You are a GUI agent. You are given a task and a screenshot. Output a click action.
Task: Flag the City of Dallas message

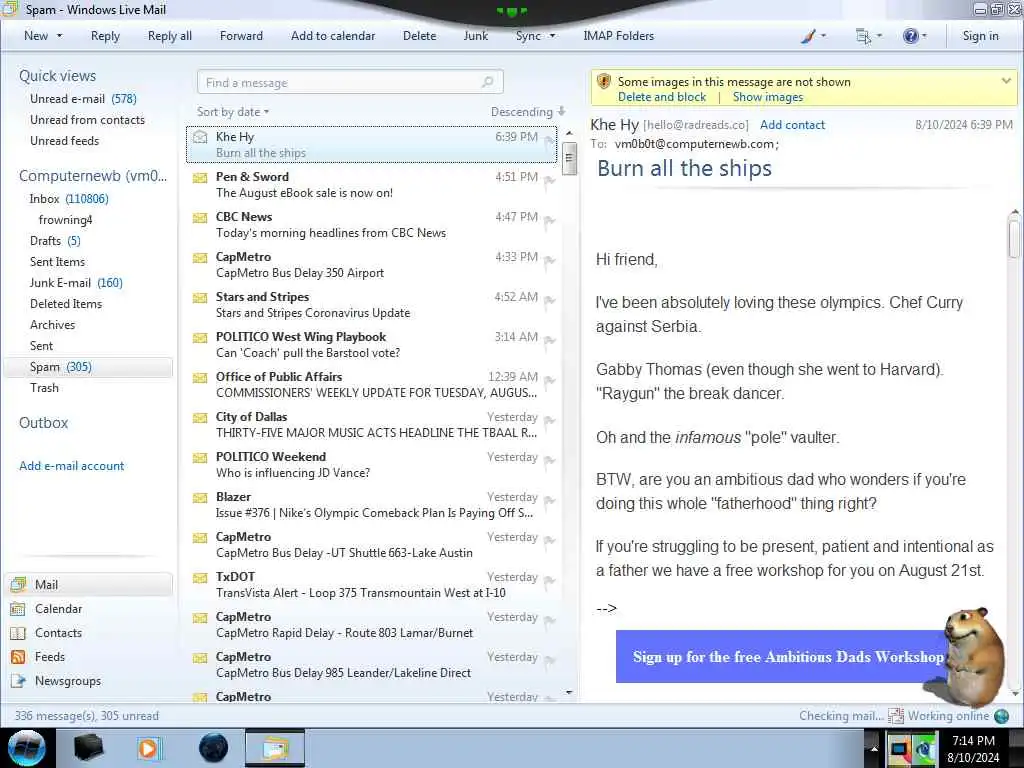click(550, 421)
